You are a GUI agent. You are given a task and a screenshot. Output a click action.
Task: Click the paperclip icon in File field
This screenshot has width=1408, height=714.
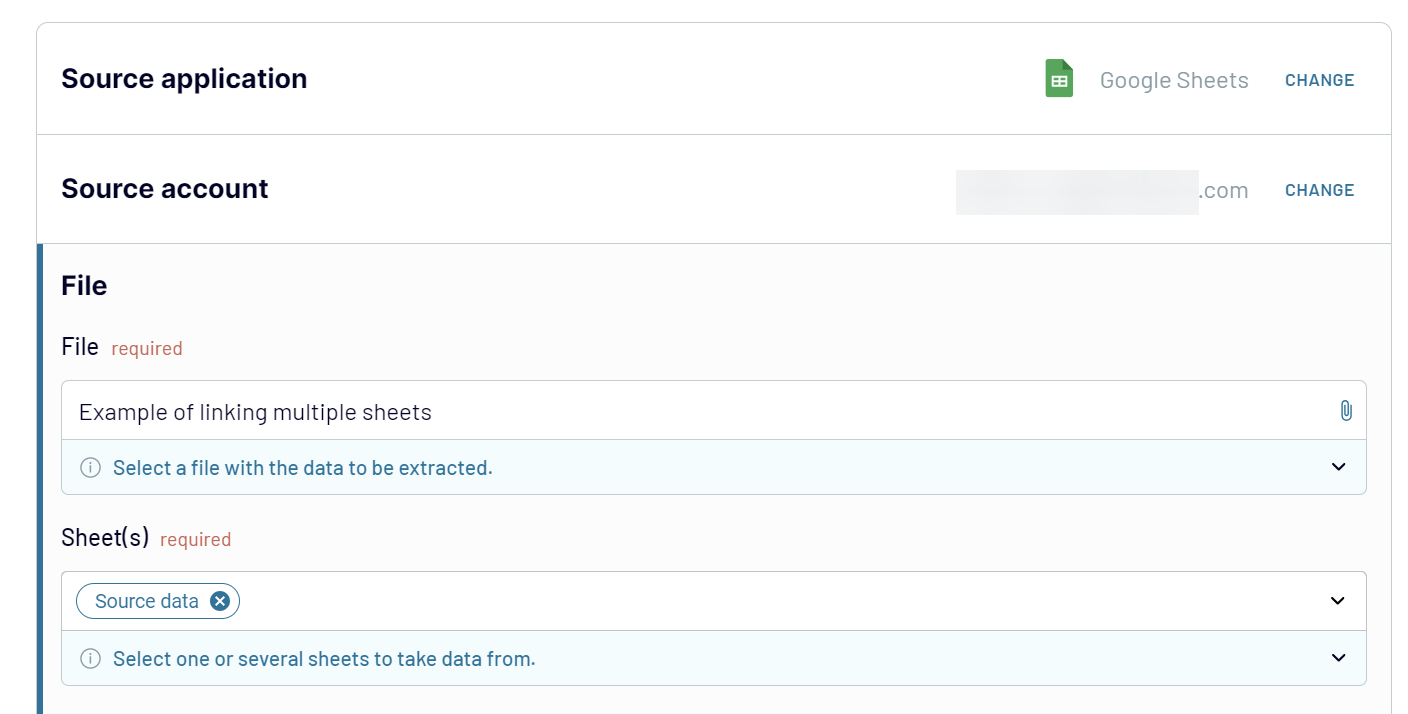click(x=1345, y=410)
